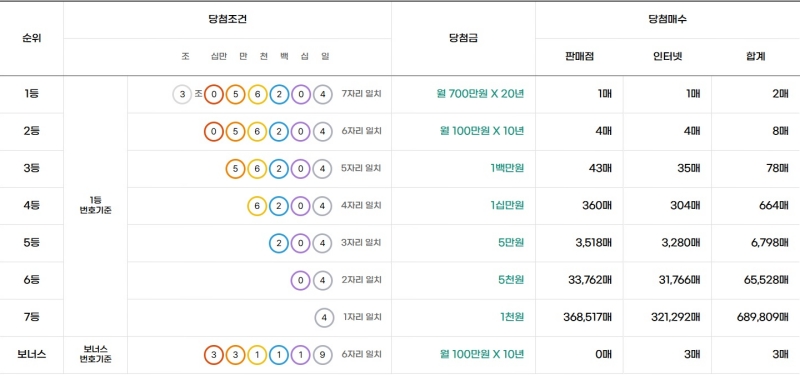Image resolution: width=800 pixels, height=375 pixels.
Task: Click the 당첨매수 column header
Action: [667, 20]
